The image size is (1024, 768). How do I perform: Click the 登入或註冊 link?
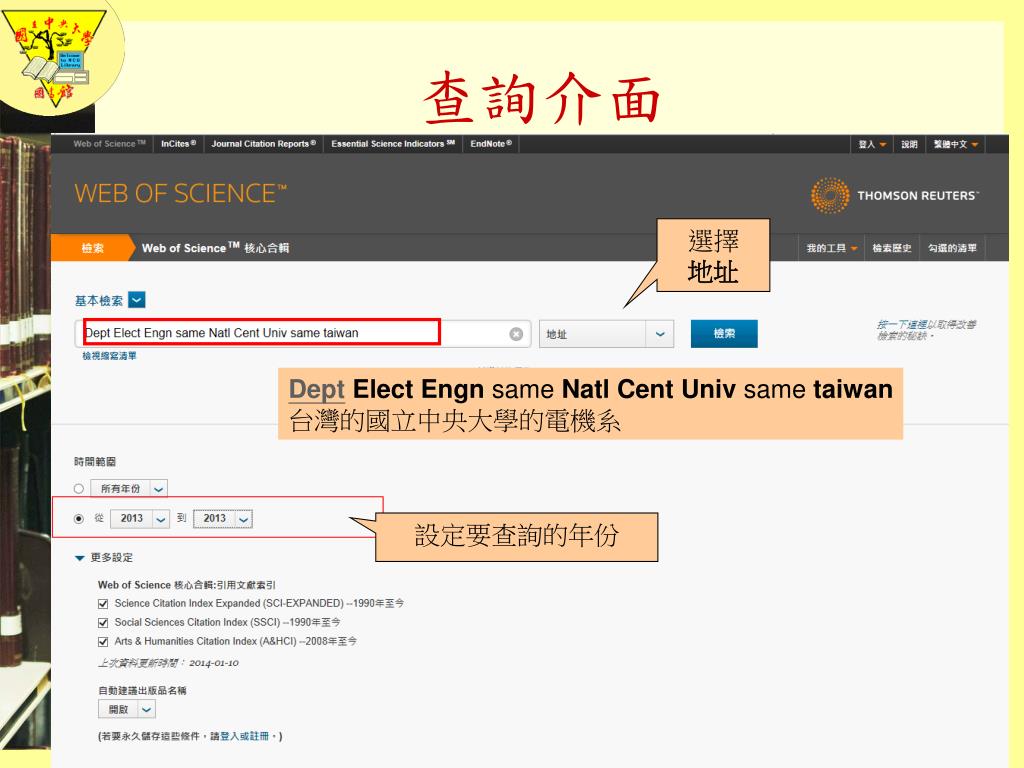tap(244, 737)
